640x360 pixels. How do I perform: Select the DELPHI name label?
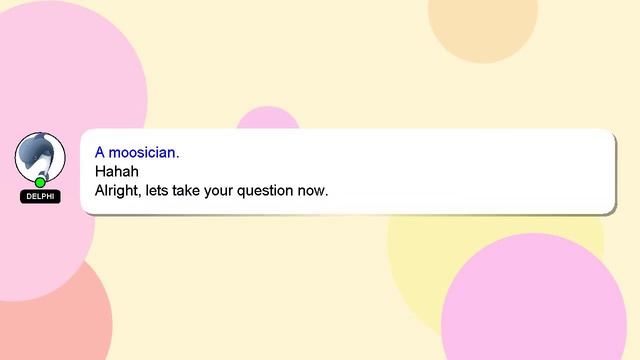point(40,197)
